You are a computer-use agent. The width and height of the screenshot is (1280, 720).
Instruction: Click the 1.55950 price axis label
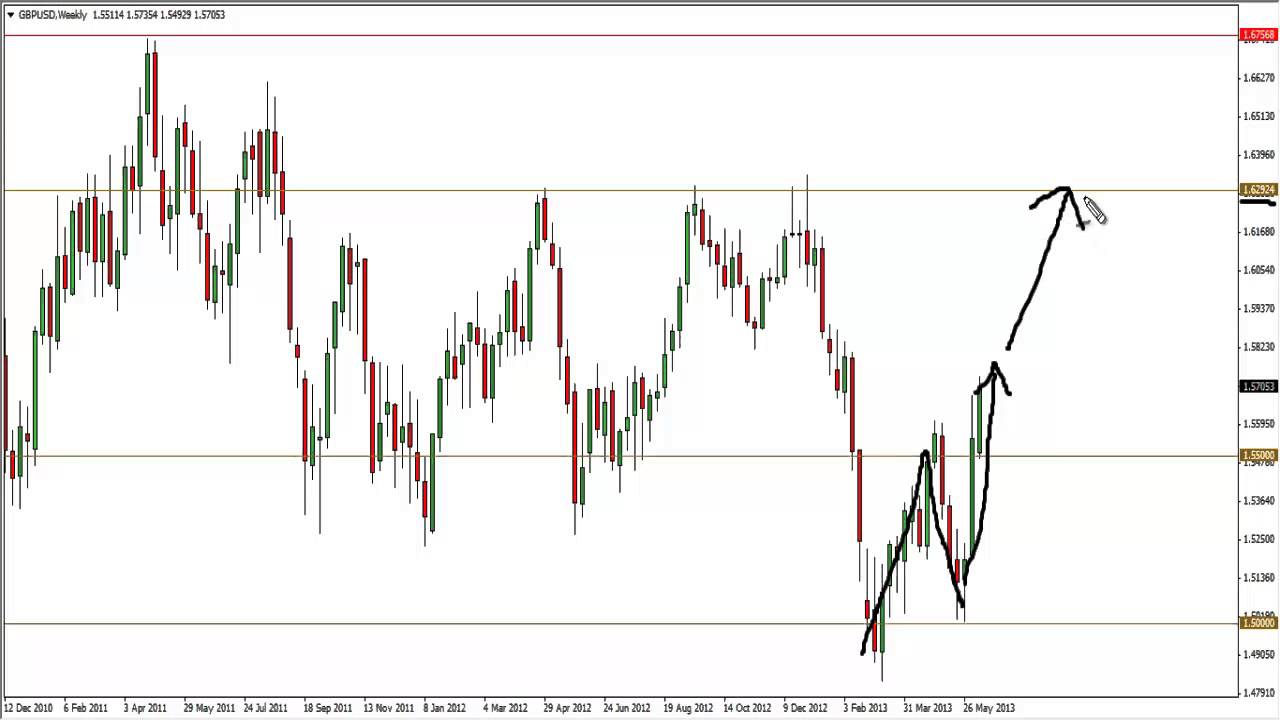click(x=1261, y=424)
